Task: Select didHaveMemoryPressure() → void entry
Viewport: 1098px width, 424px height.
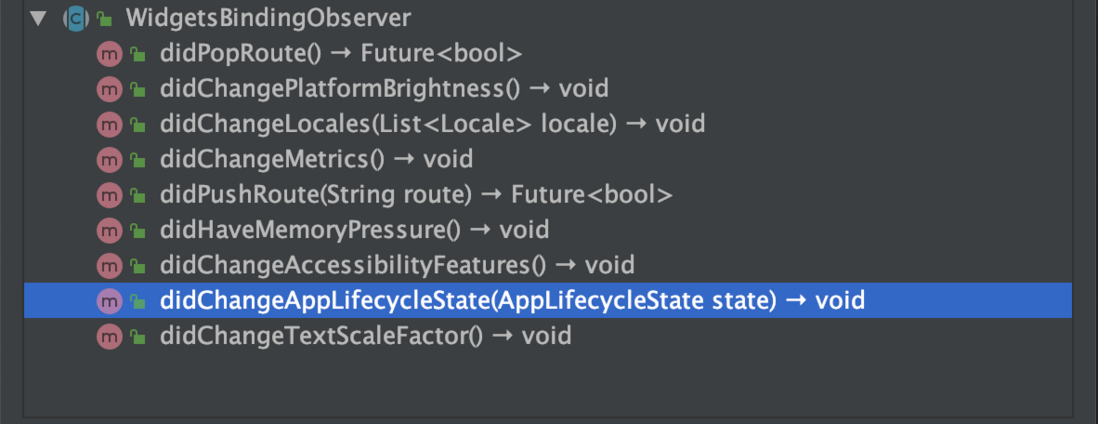Action: [x=354, y=230]
